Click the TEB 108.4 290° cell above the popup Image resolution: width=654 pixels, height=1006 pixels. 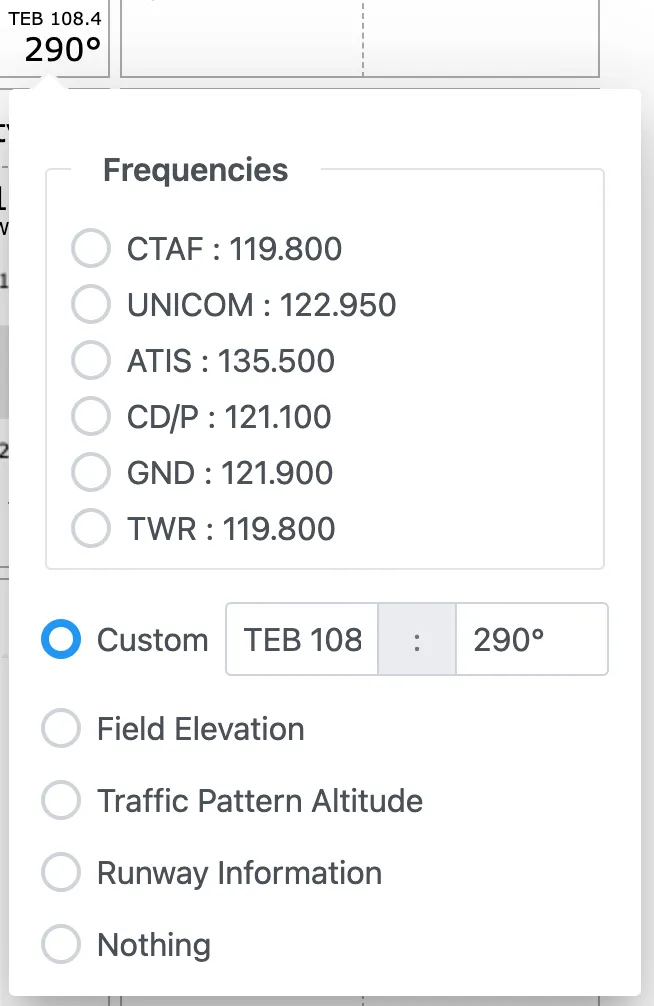[58, 38]
